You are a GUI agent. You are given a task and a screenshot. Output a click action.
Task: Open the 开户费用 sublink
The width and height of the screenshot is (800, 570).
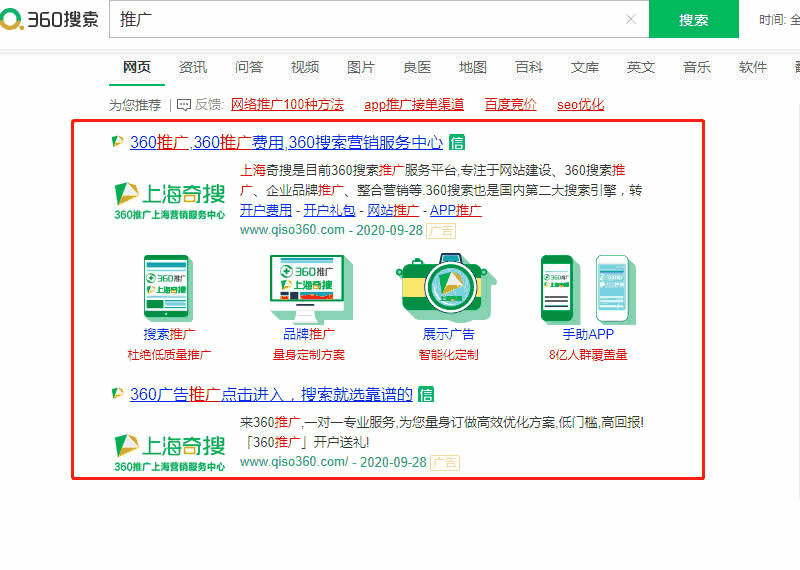tap(266, 210)
